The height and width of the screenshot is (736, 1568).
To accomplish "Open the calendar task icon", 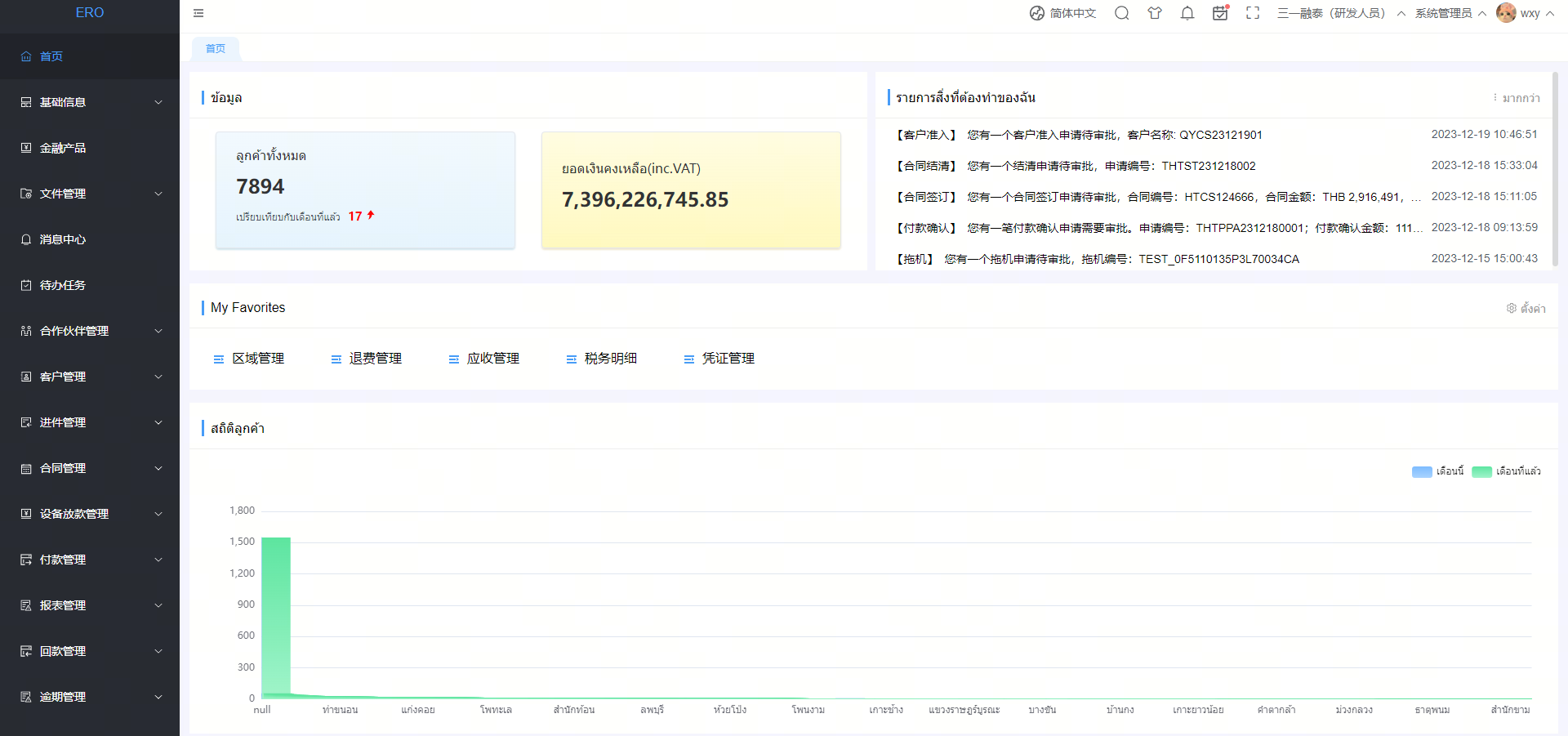I will click(x=1220, y=13).
